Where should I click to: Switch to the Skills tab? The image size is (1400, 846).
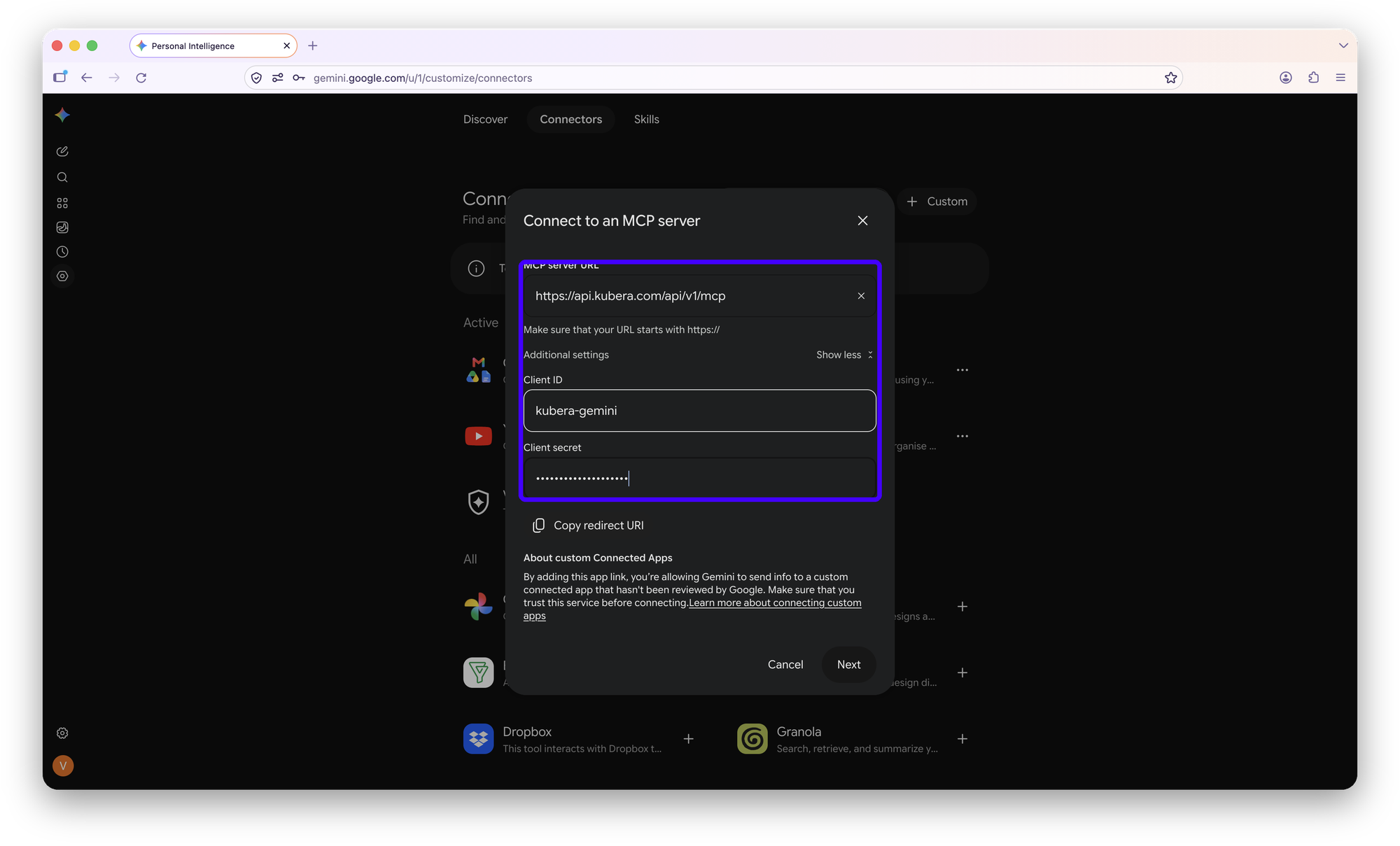(x=646, y=119)
